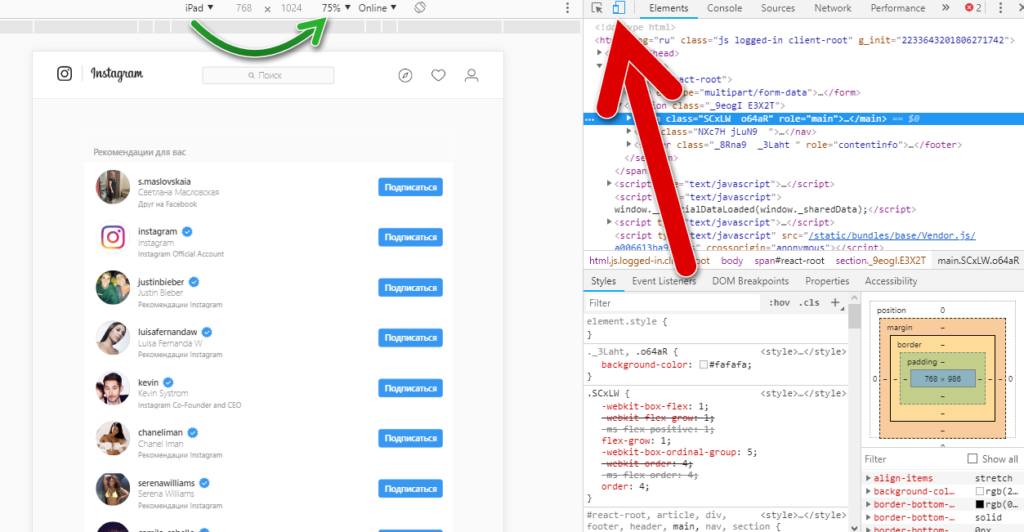Open the Properties sub-tab

pyautogui.click(x=827, y=281)
